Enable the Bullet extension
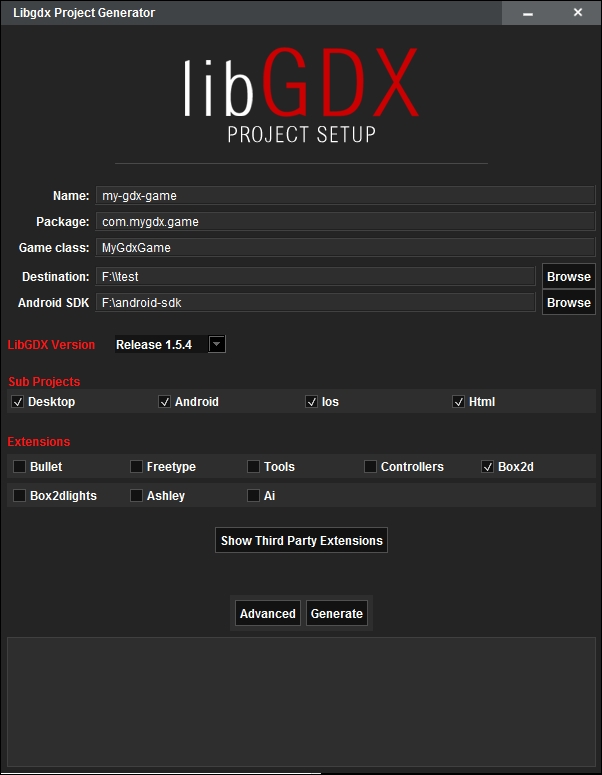The height and width of the screenshot is (775, 602). coord(19,467)
